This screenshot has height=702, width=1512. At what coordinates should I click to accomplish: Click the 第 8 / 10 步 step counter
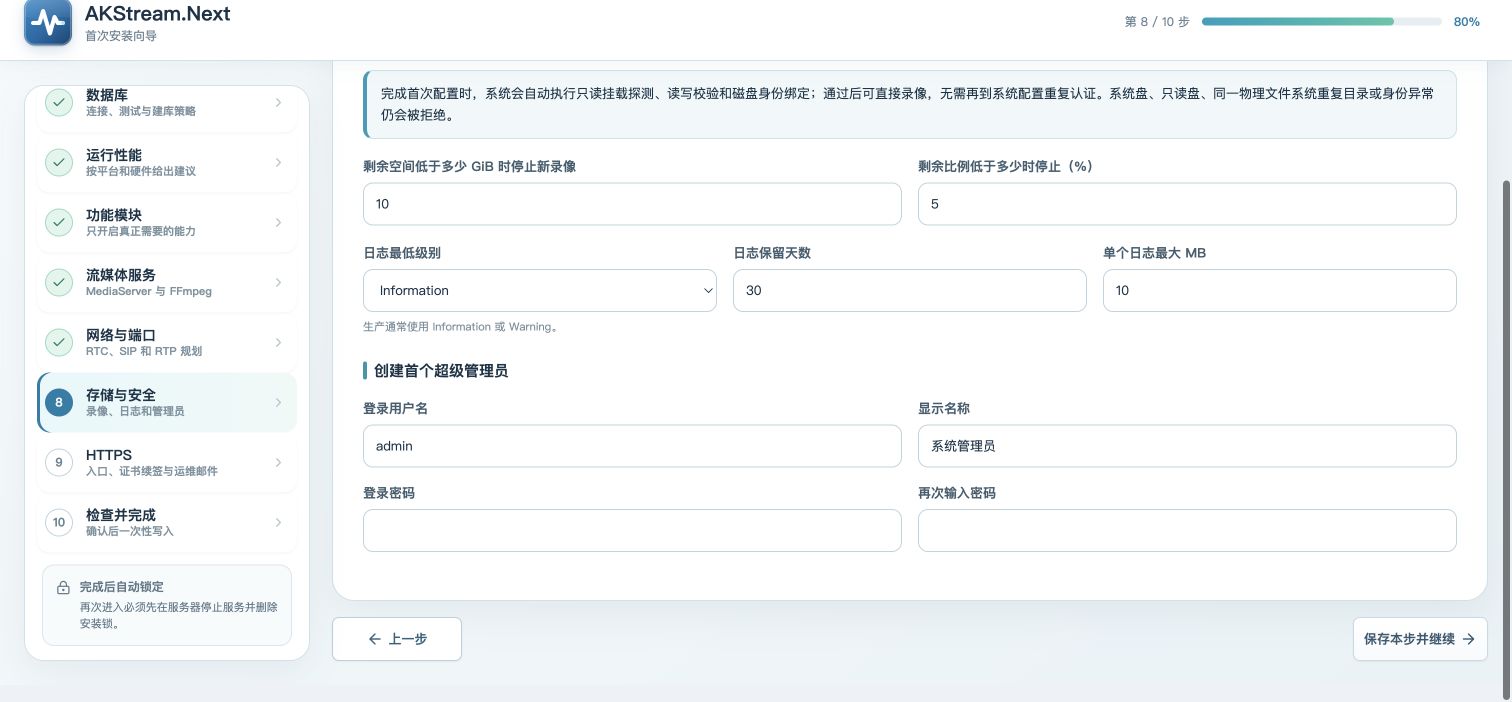pyautogui.click(x=1157, y=21)
